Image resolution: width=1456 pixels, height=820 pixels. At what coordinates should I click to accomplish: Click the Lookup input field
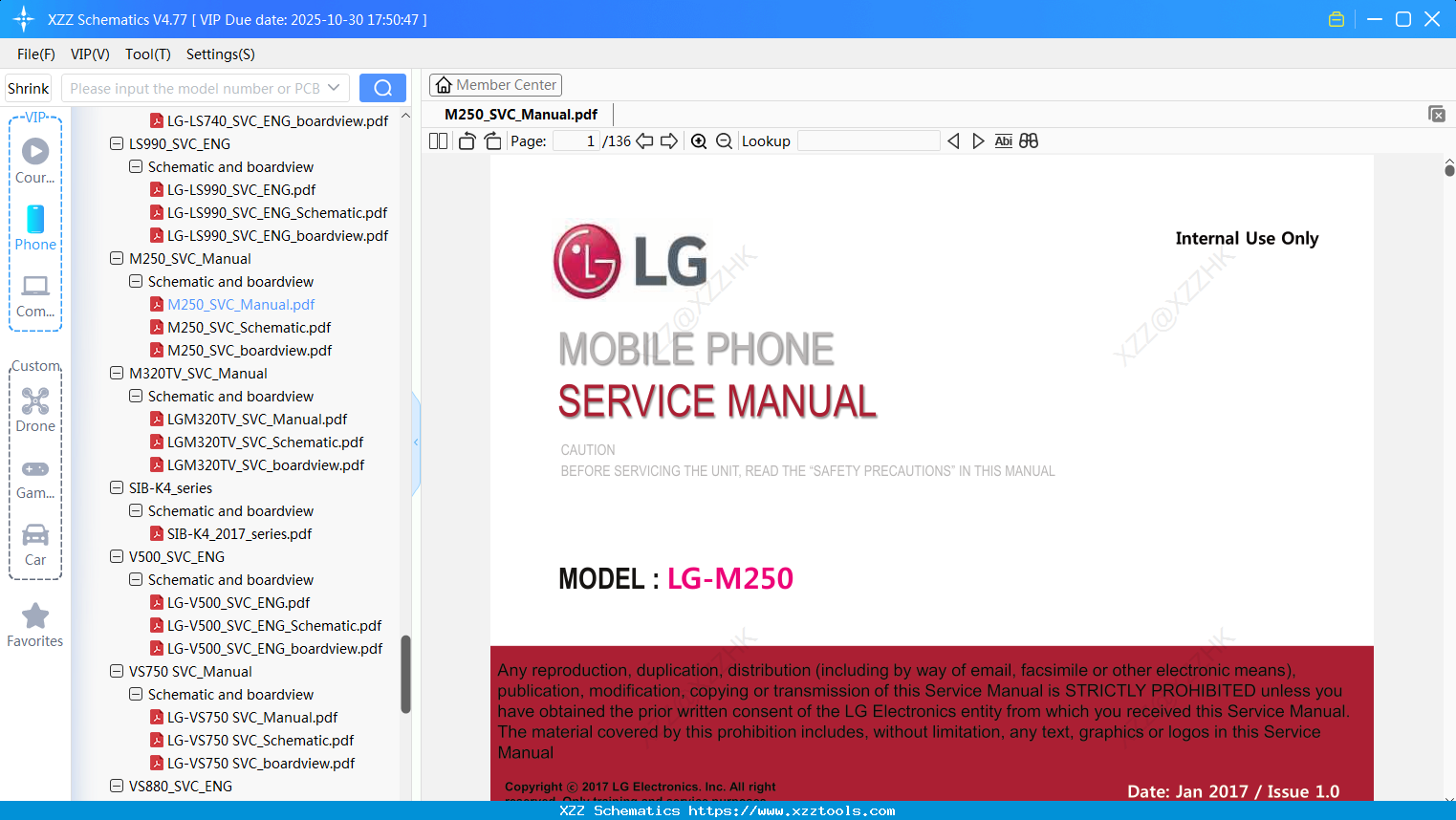[x=868, y=140]
